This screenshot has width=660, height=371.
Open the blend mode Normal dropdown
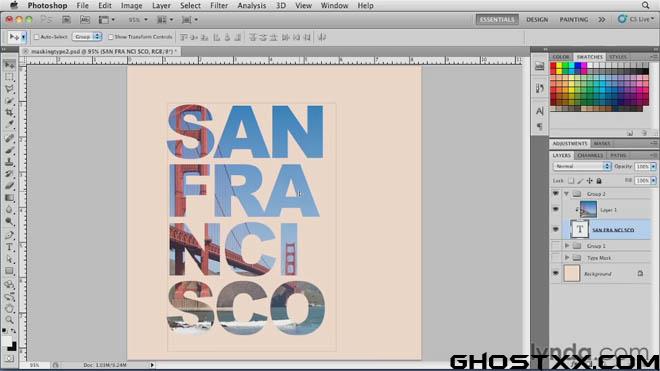tap(582, 166)
